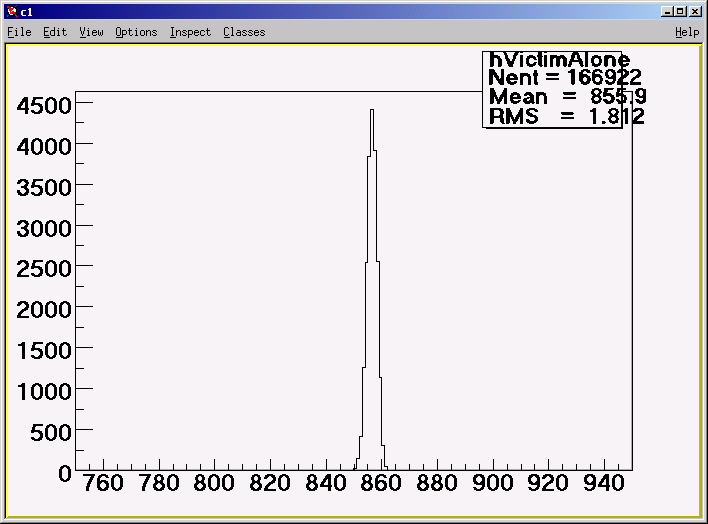708x524 pixels.
Task: Click the c1 window title text
Action: 26,12
